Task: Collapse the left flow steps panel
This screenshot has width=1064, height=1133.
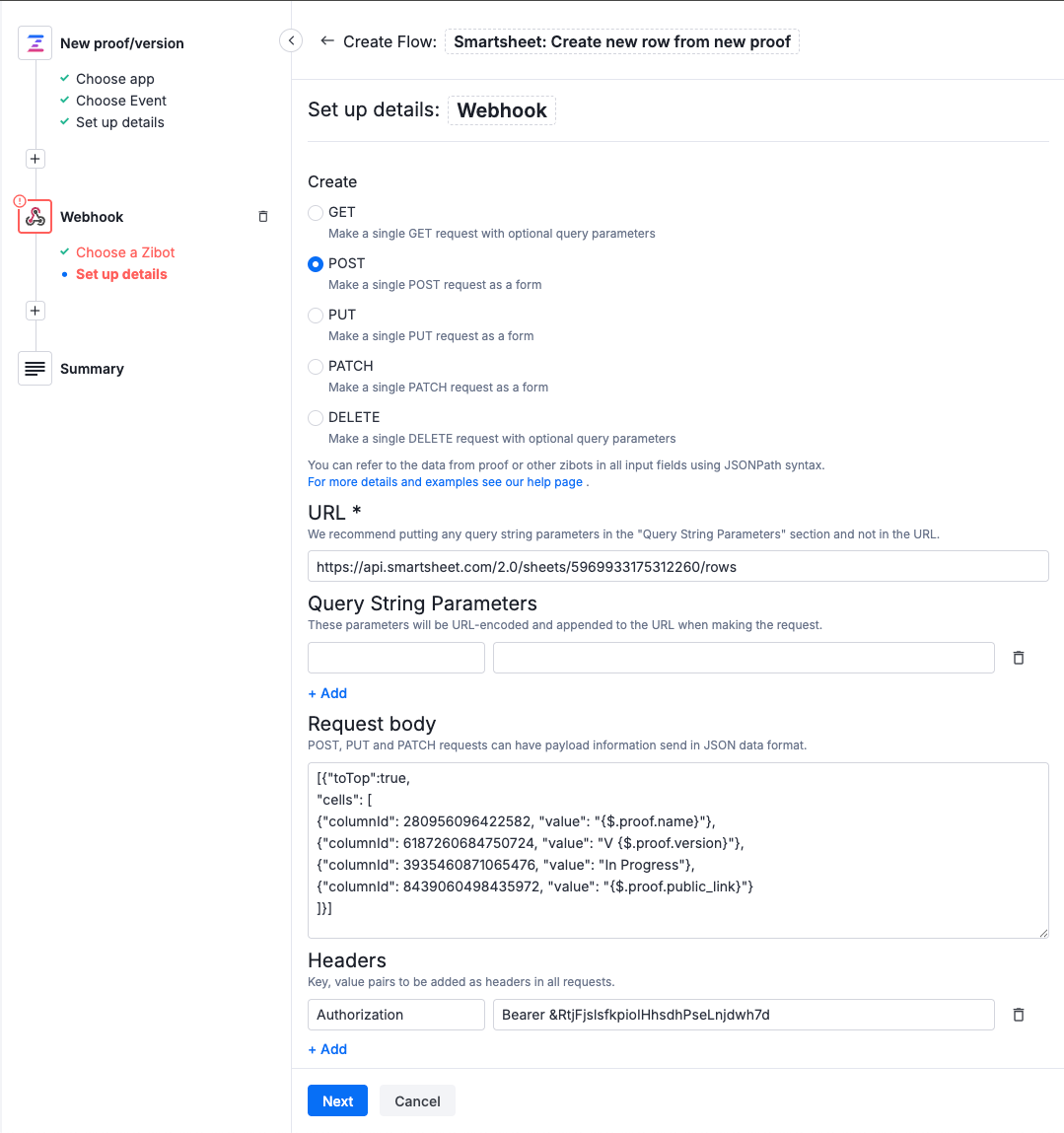Action: [291, 40]
